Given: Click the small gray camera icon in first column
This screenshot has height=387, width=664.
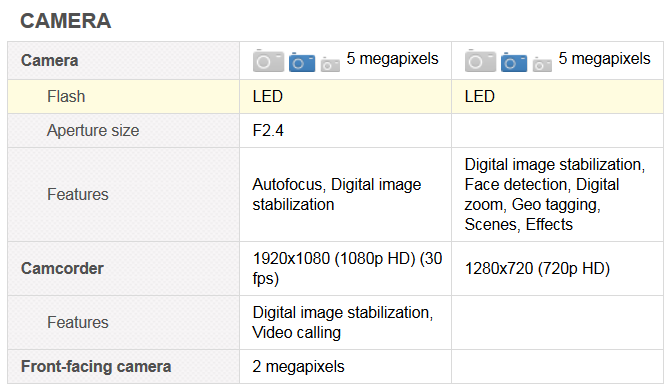Looking at the screenshot, I should 330,64.
